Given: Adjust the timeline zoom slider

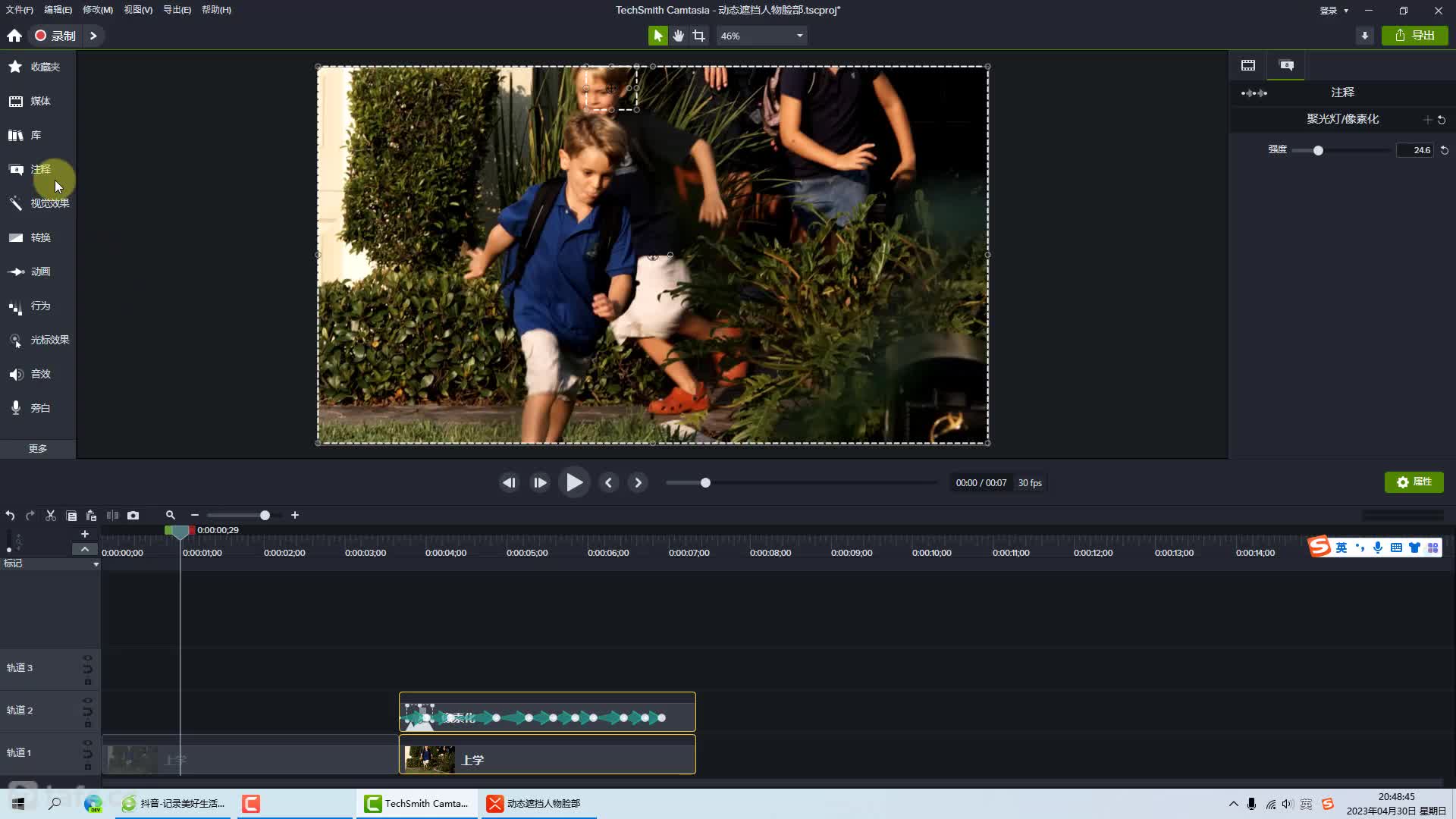Looking at the screenshot, I should click(x=265, y=516).
